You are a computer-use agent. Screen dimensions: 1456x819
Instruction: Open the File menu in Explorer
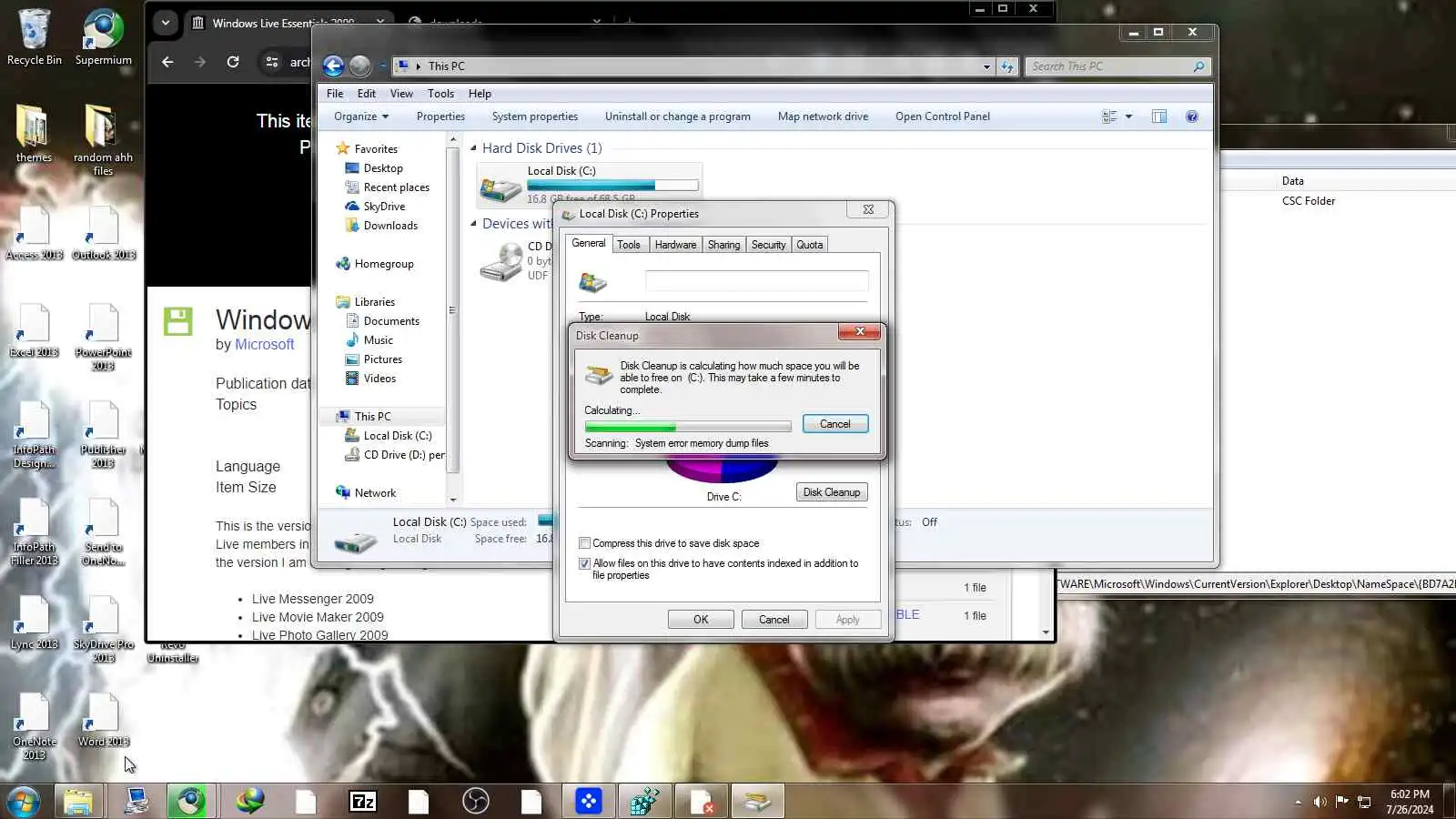[335, 94]
